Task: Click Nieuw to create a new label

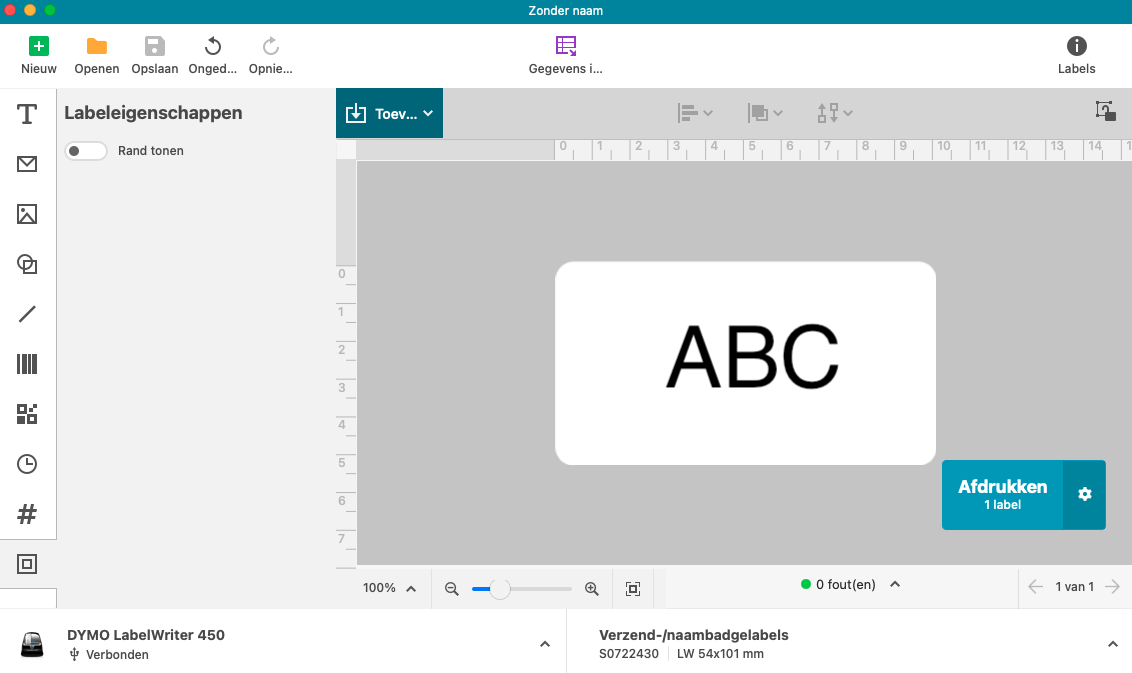Action: click(x=39, y=55)
